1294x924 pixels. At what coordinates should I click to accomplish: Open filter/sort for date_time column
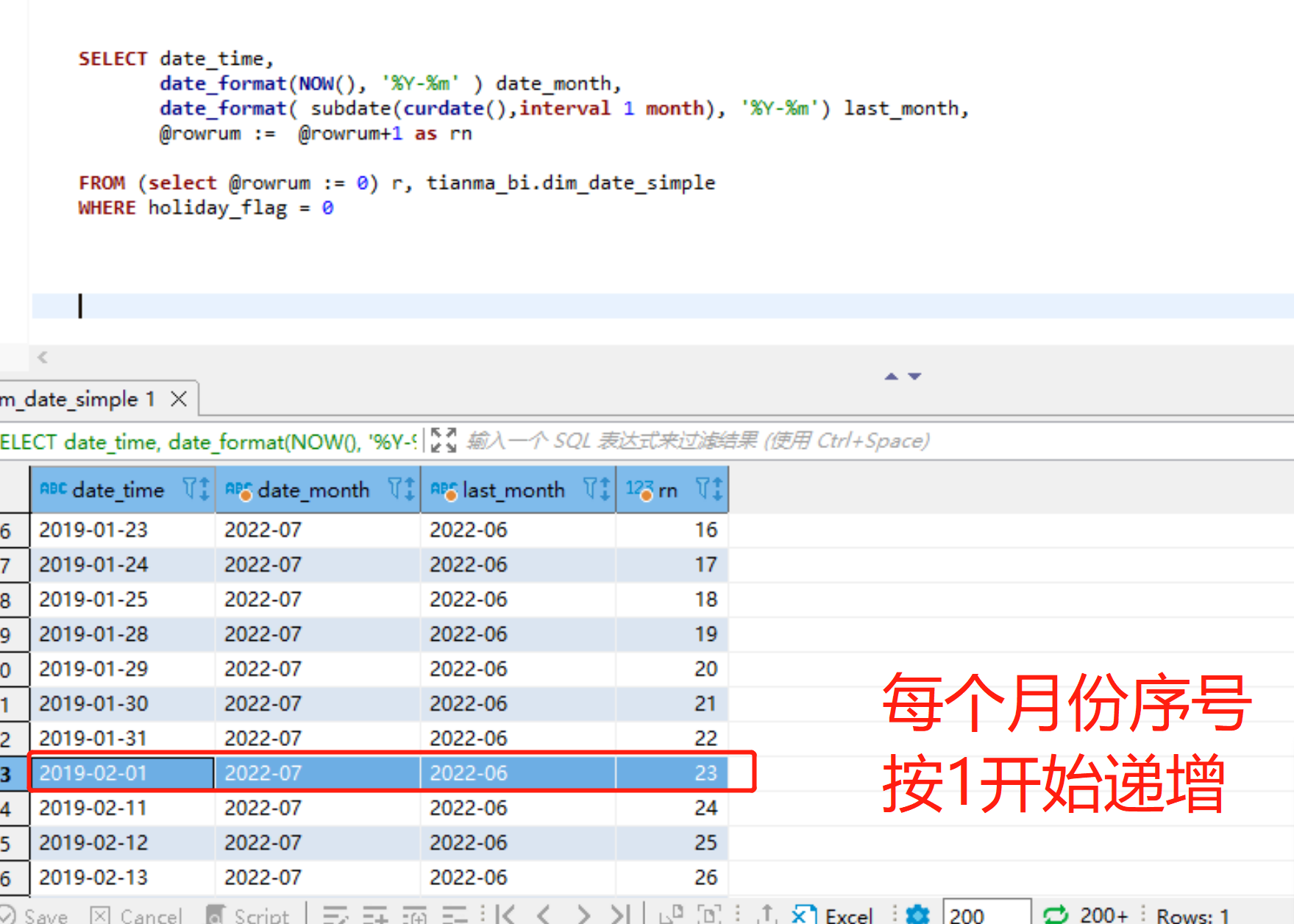[x=196, y=489]
